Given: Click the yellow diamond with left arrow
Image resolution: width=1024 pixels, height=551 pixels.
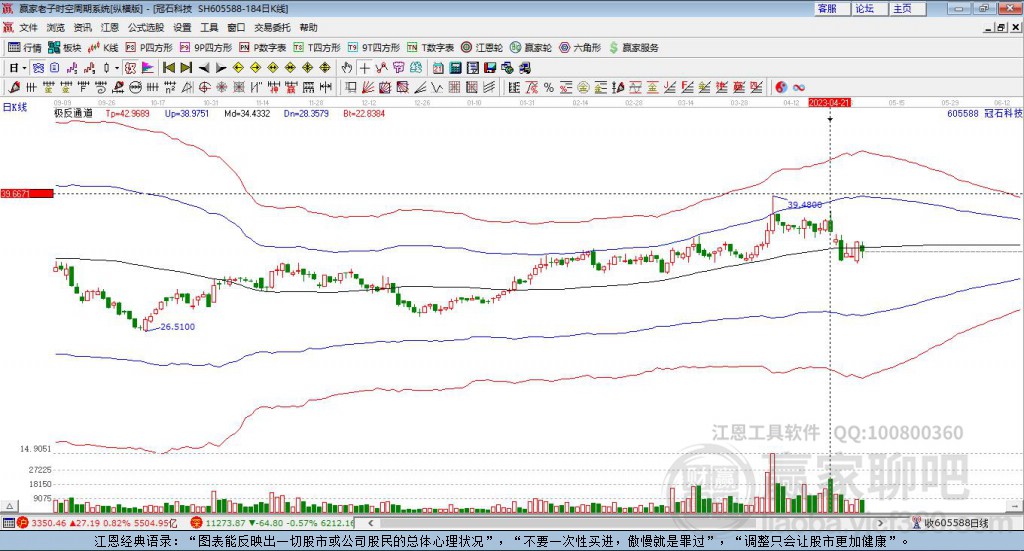Looking at the screenshot, I should pyautogui.click(x=238, y=68).
